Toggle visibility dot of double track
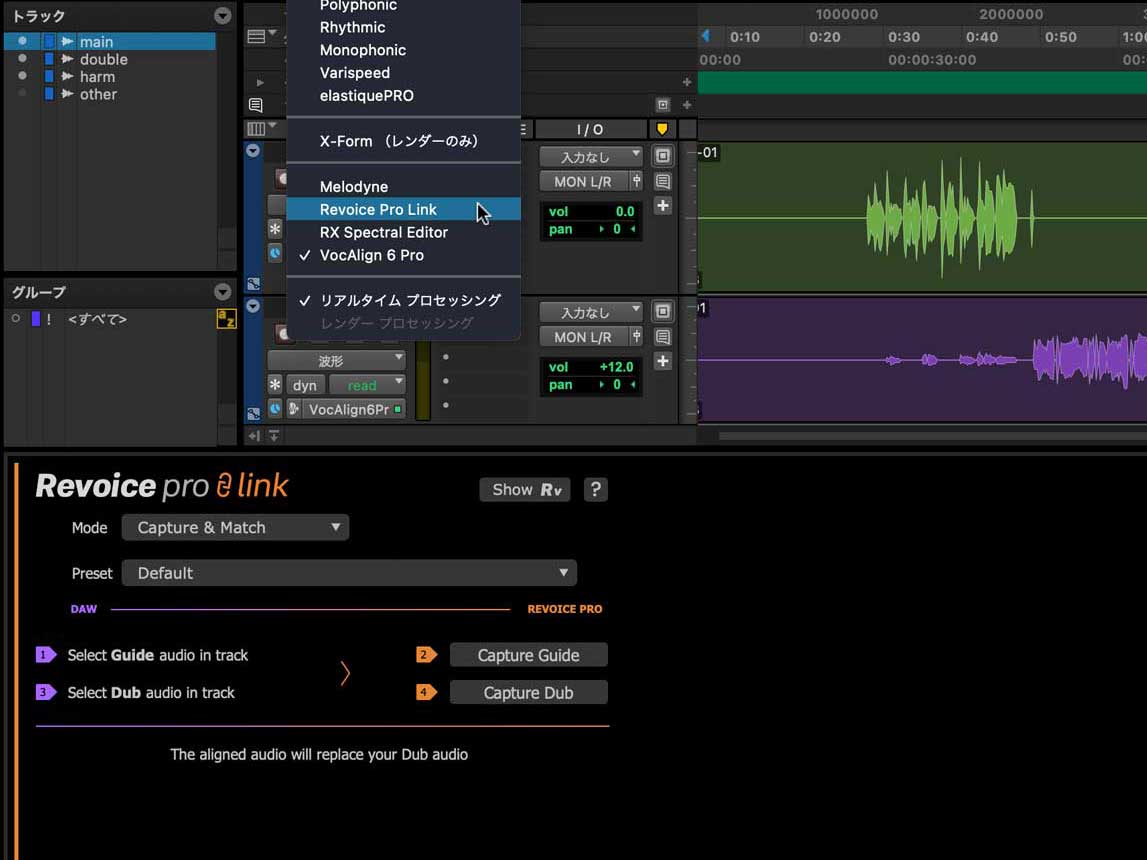 point(23,59)
